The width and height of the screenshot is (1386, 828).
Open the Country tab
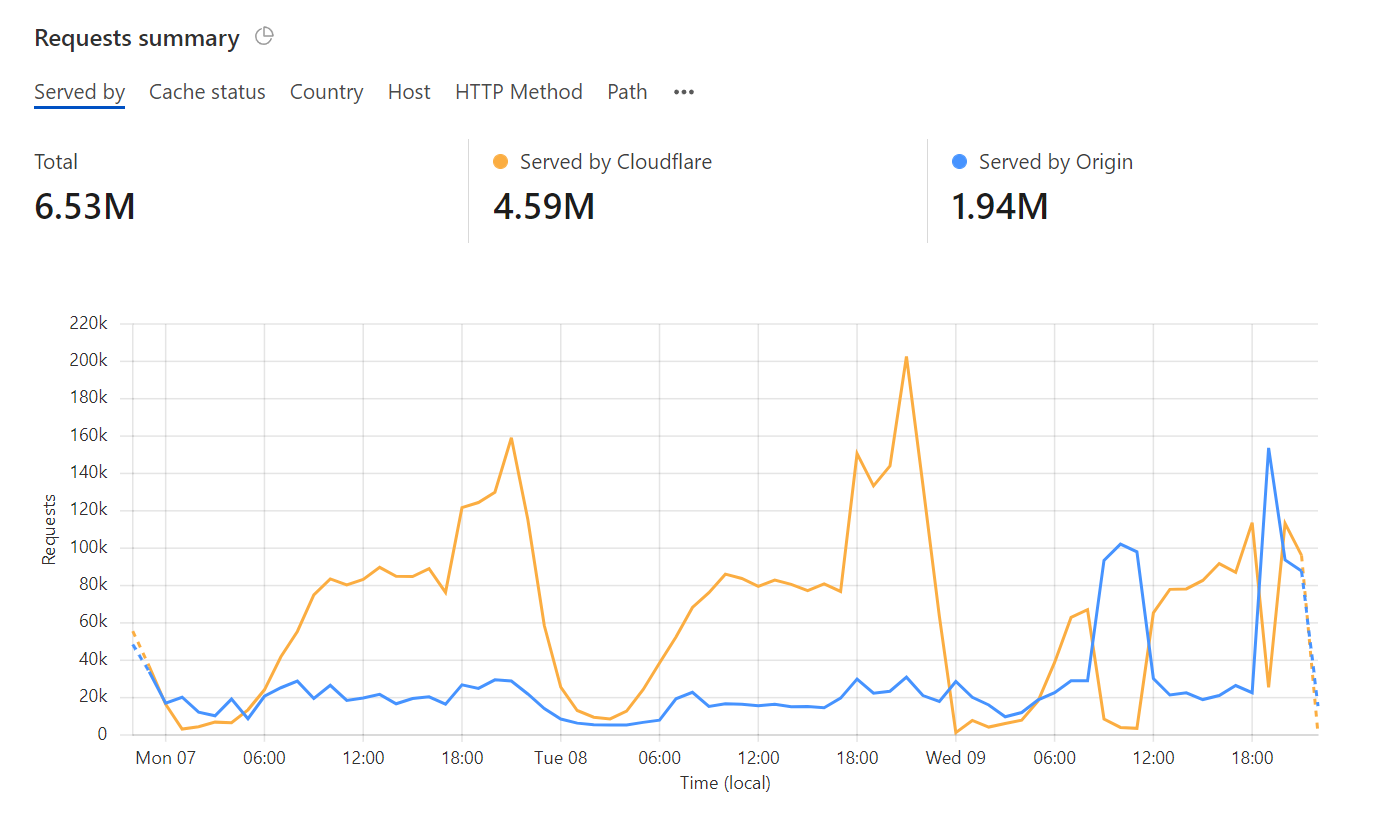326,92
